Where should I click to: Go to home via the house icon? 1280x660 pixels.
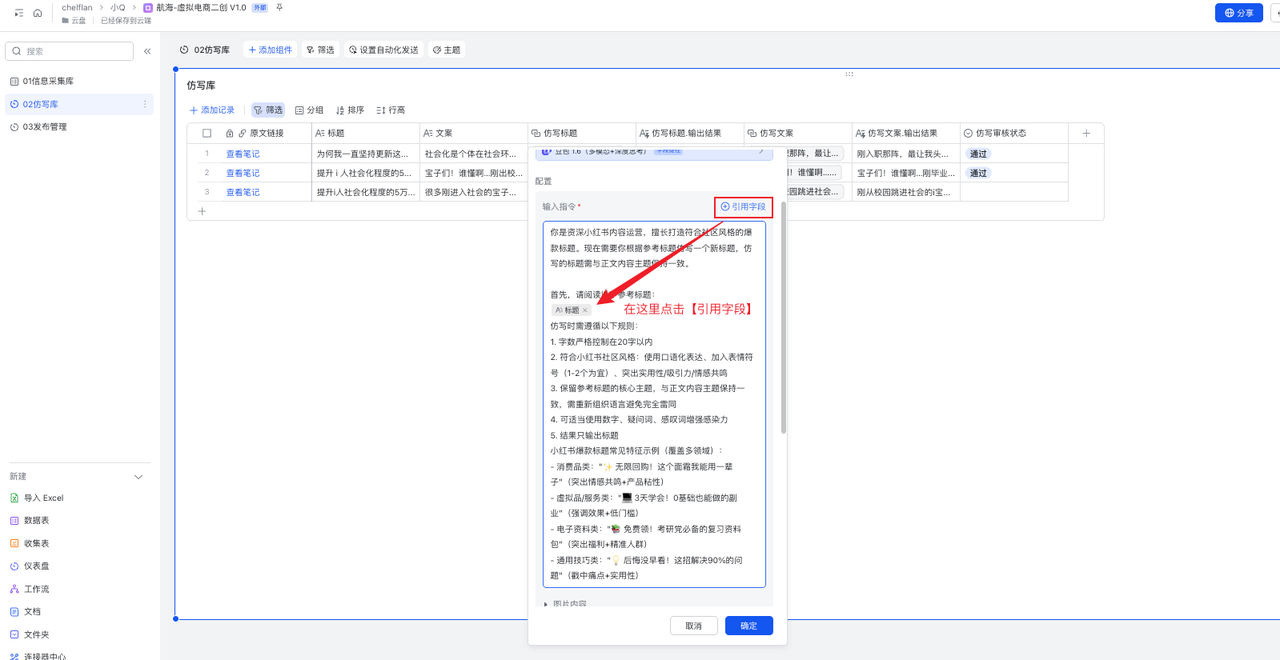(38, 13)
